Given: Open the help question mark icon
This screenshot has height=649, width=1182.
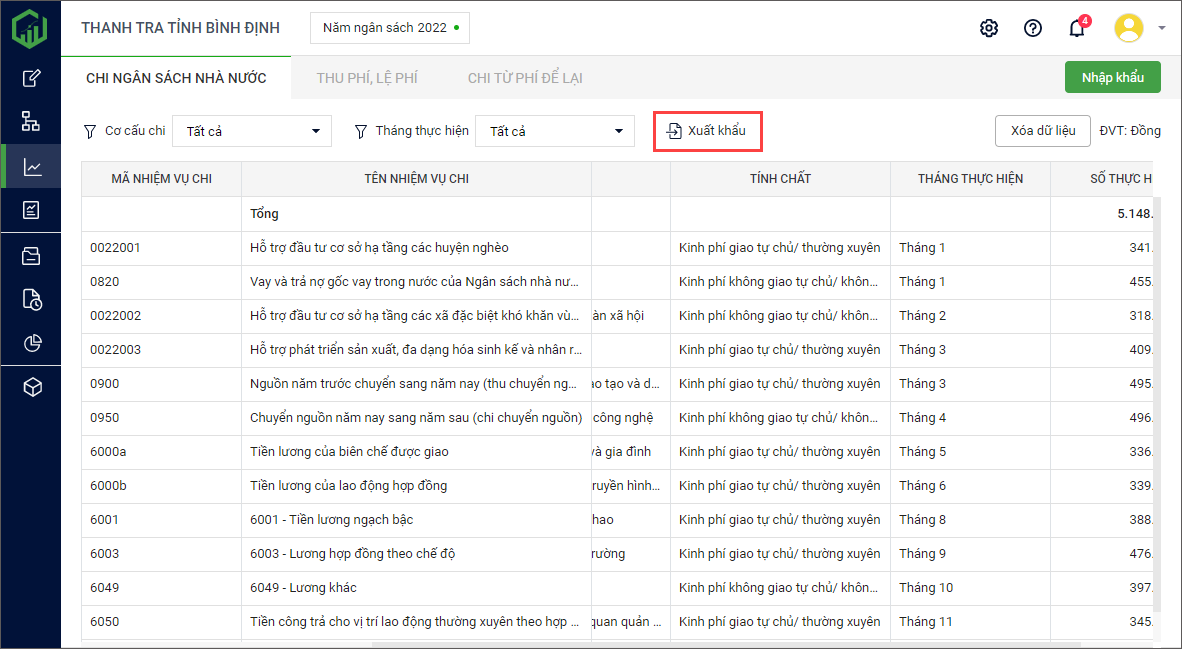Looking at the screenshot, I should (1032, 28).
